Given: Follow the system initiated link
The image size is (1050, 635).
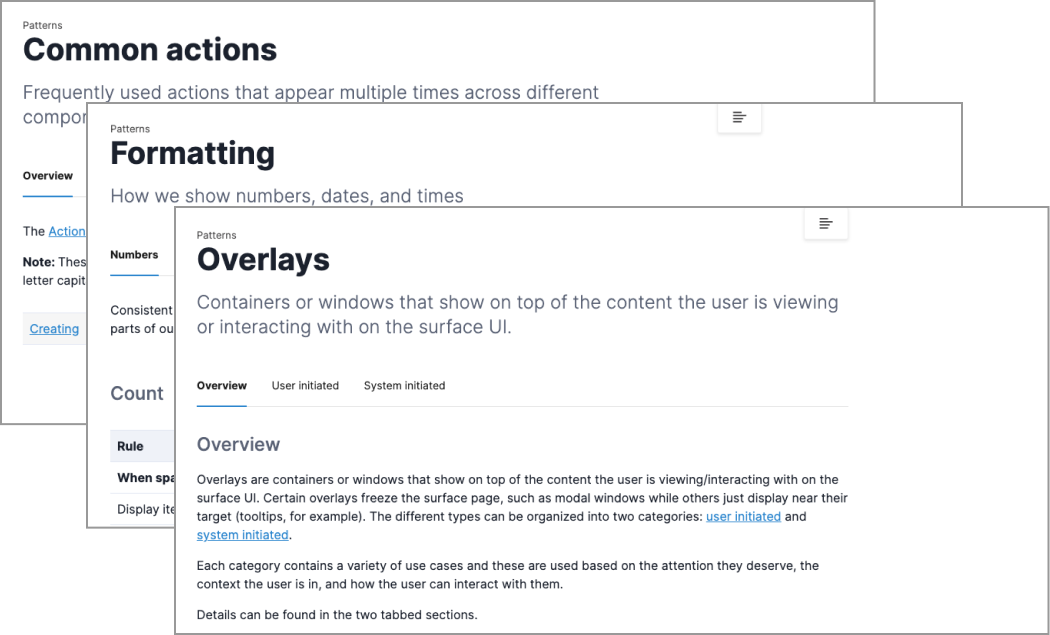Looking at the screenshot, I should pyautogui.click(x=242, y=535).
